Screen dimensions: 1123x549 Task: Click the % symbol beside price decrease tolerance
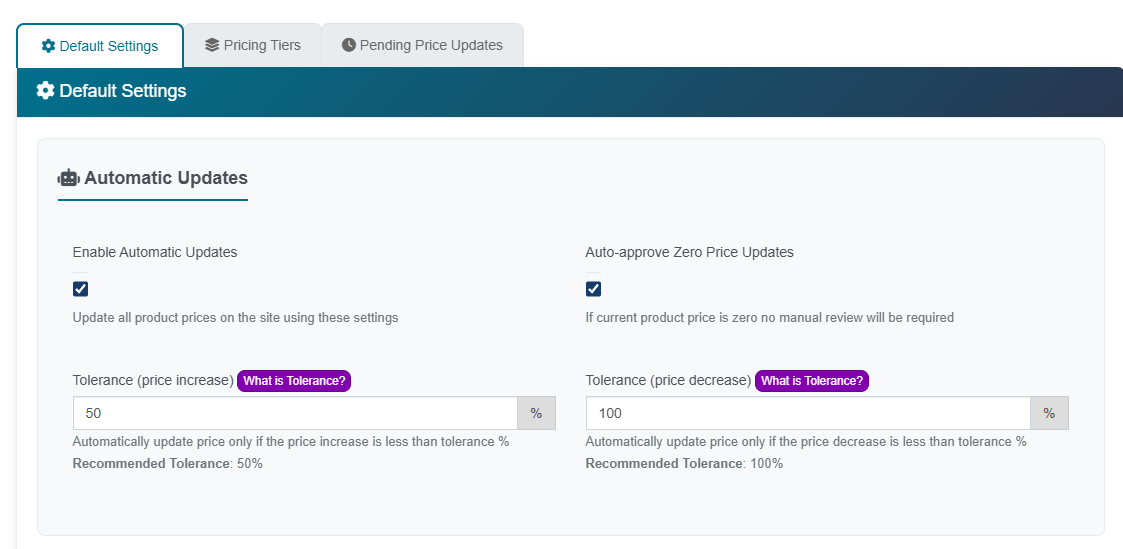1049,413
